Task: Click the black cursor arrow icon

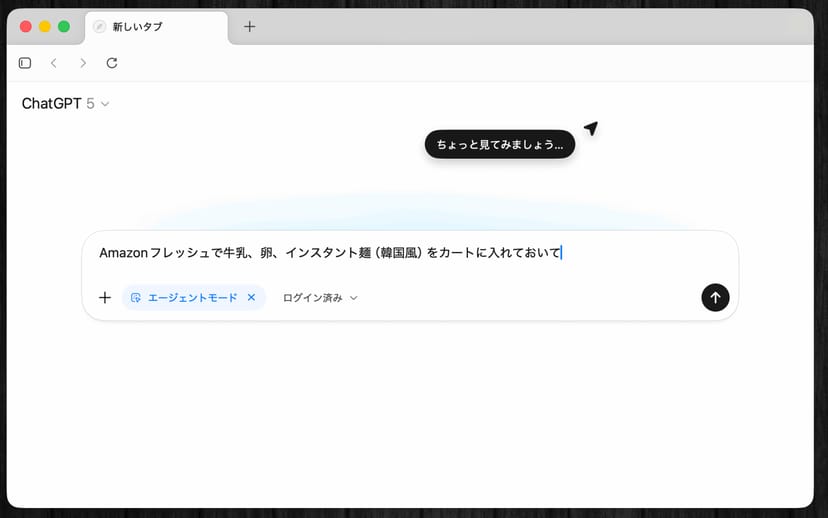Action: [x=591, y=129]
